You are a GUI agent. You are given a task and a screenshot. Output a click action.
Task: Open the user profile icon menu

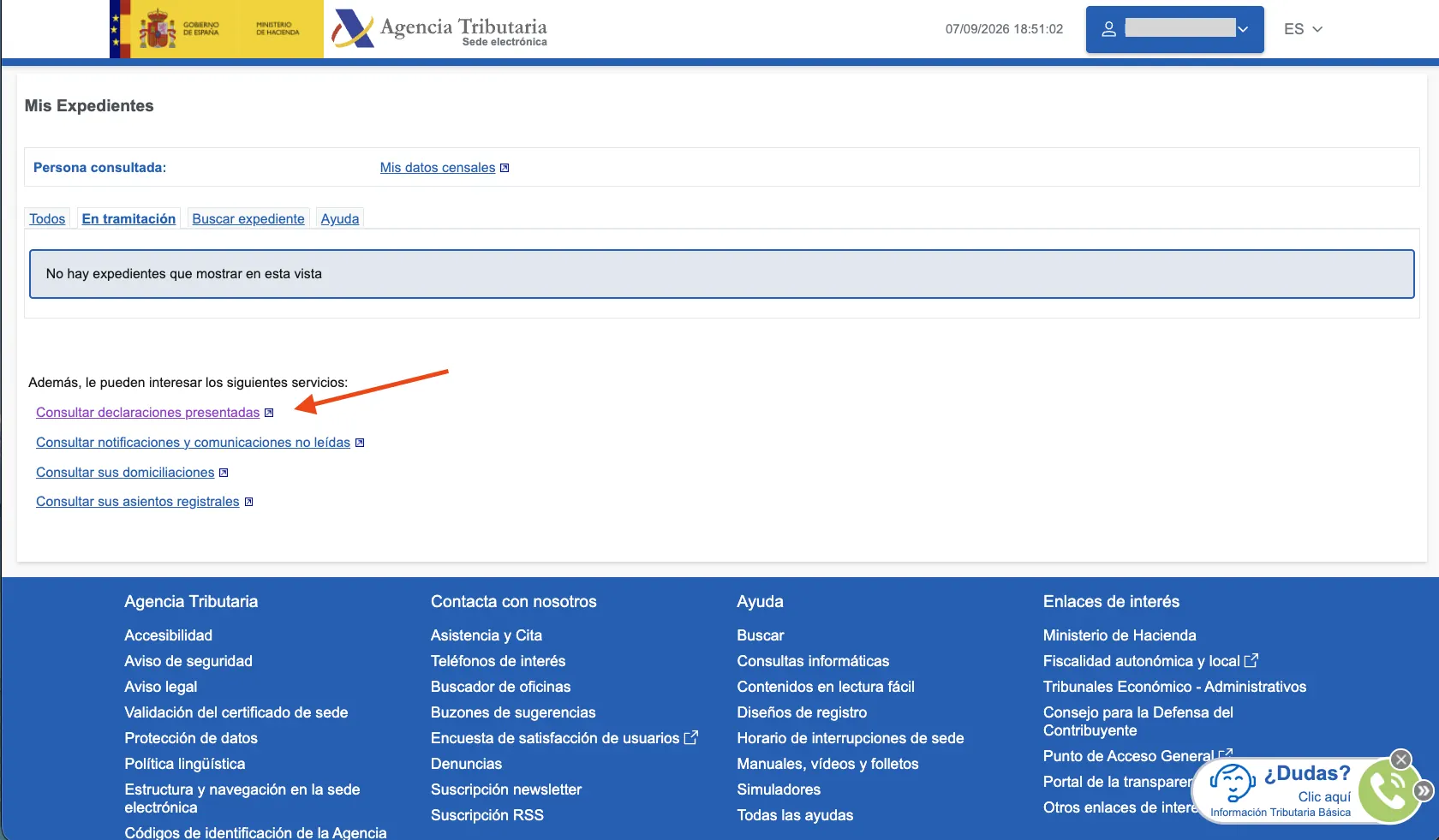pyautogui.click(x=1108, y=29)
